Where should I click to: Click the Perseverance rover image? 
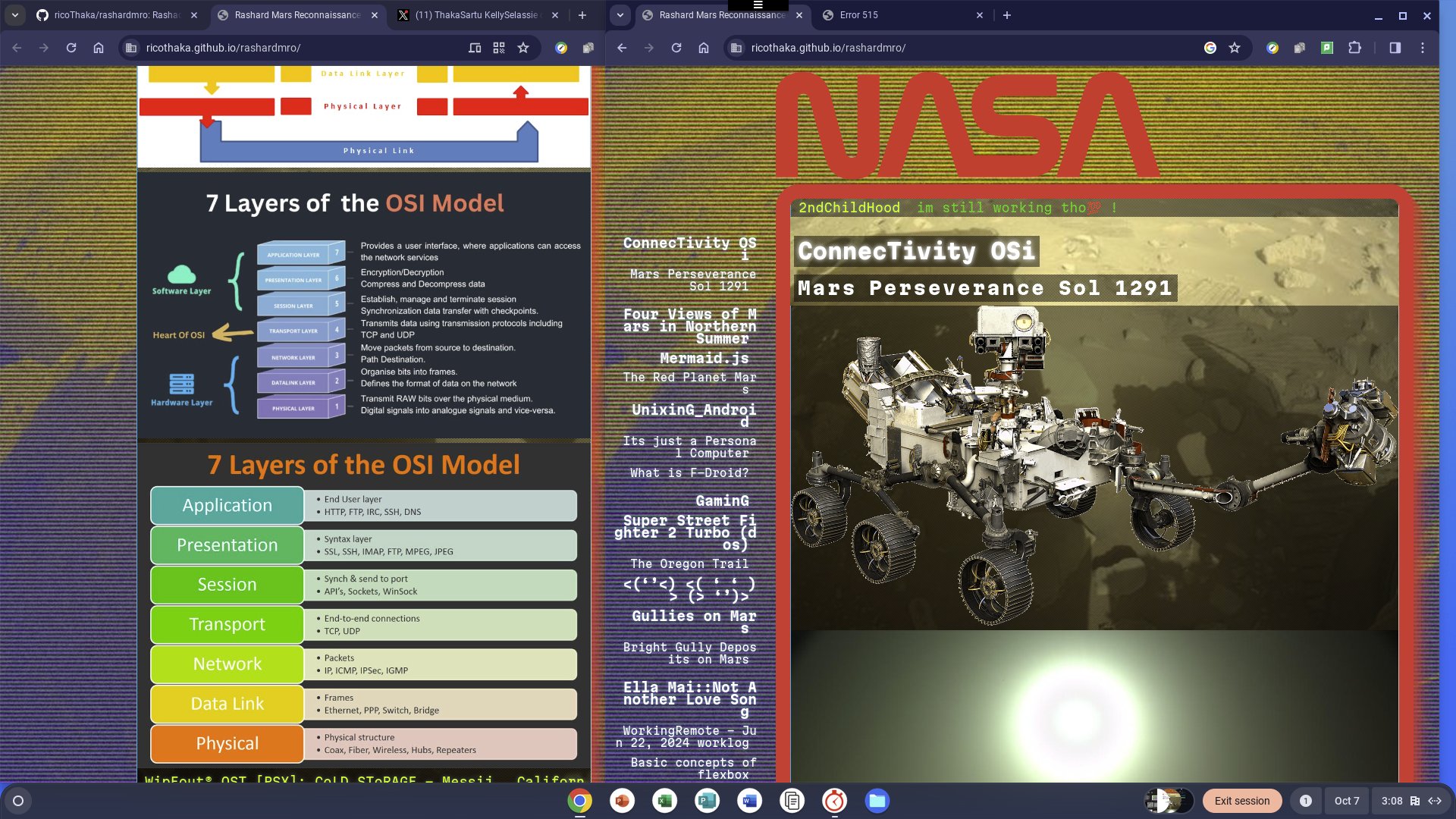click(x=1094, y=466)
